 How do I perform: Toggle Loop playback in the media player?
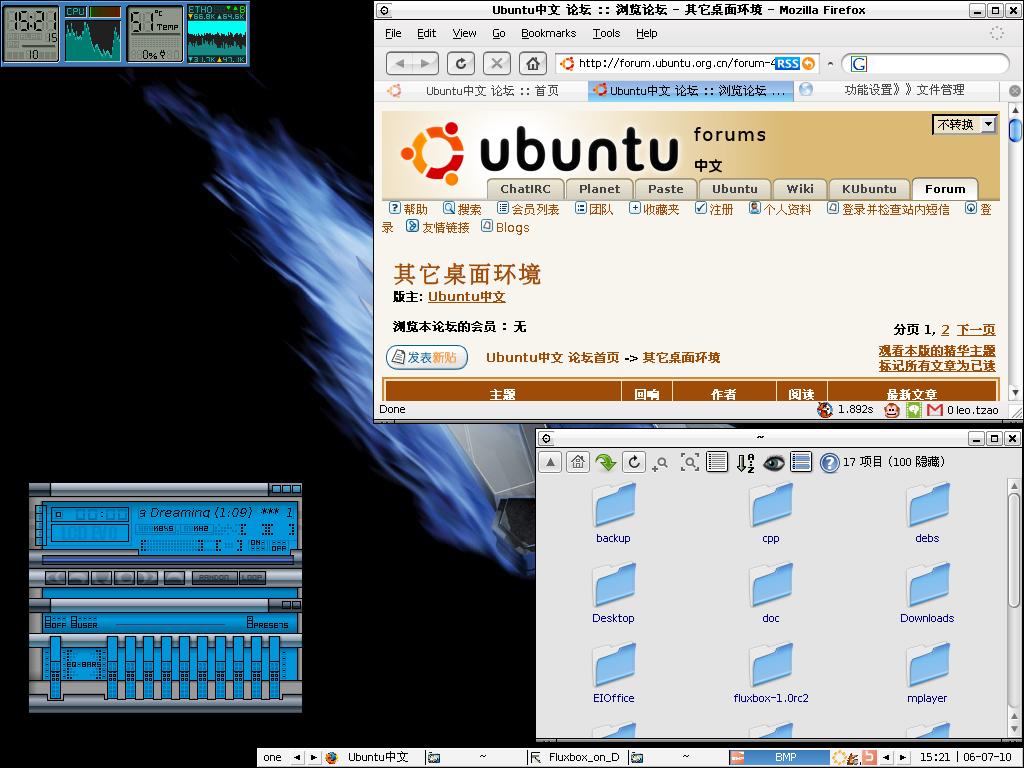click(x=252, y=578)
